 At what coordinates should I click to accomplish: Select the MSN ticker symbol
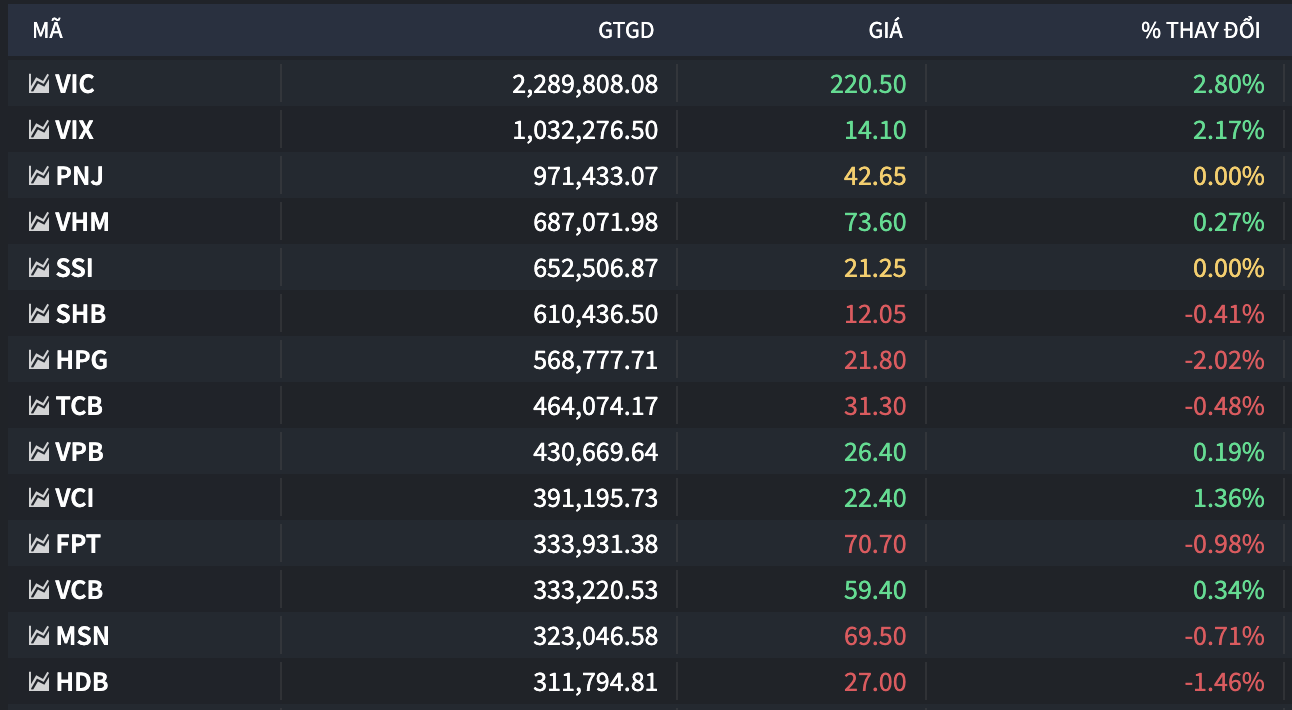(83, 636)
